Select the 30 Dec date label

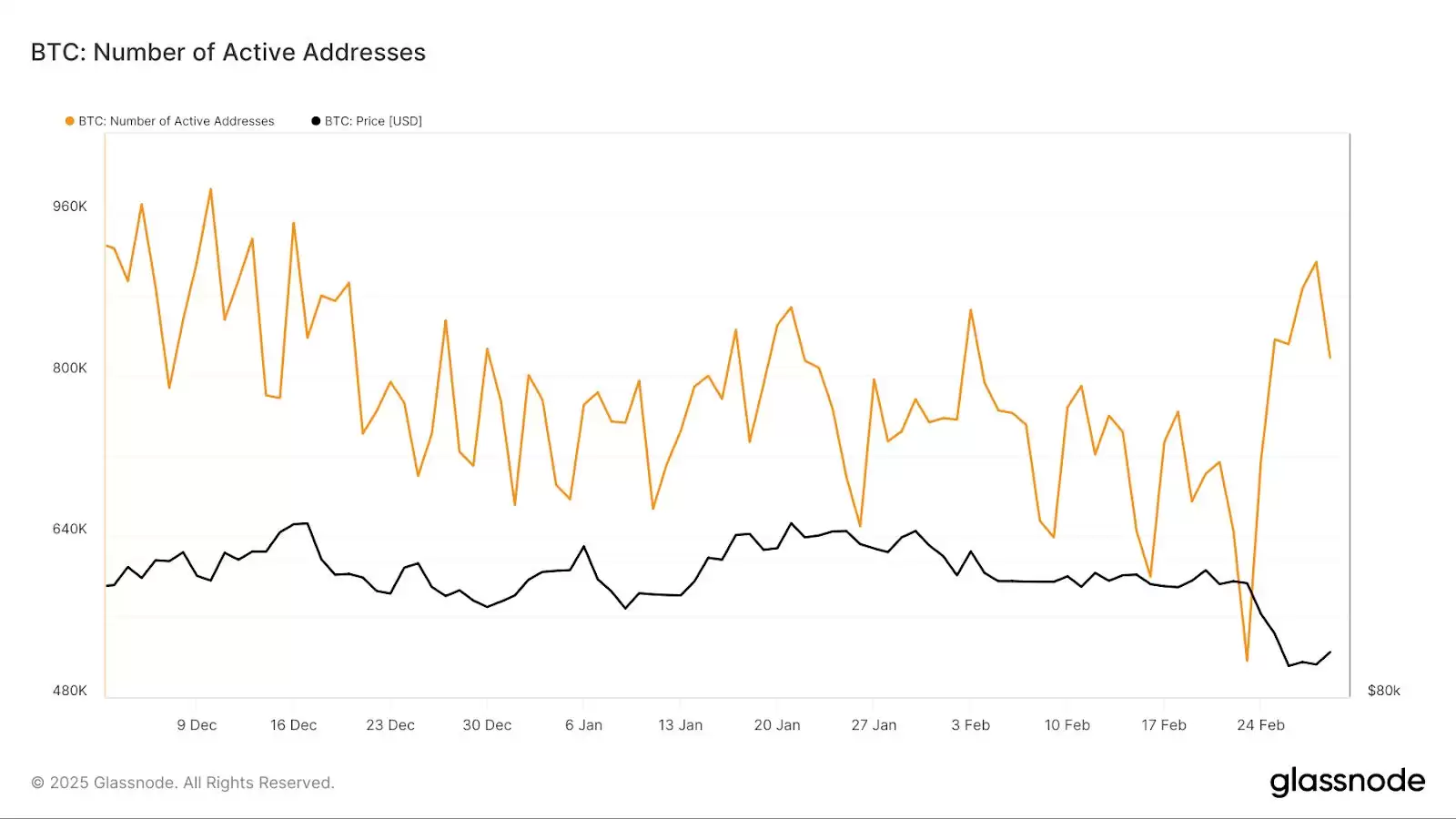pos(487,725)
